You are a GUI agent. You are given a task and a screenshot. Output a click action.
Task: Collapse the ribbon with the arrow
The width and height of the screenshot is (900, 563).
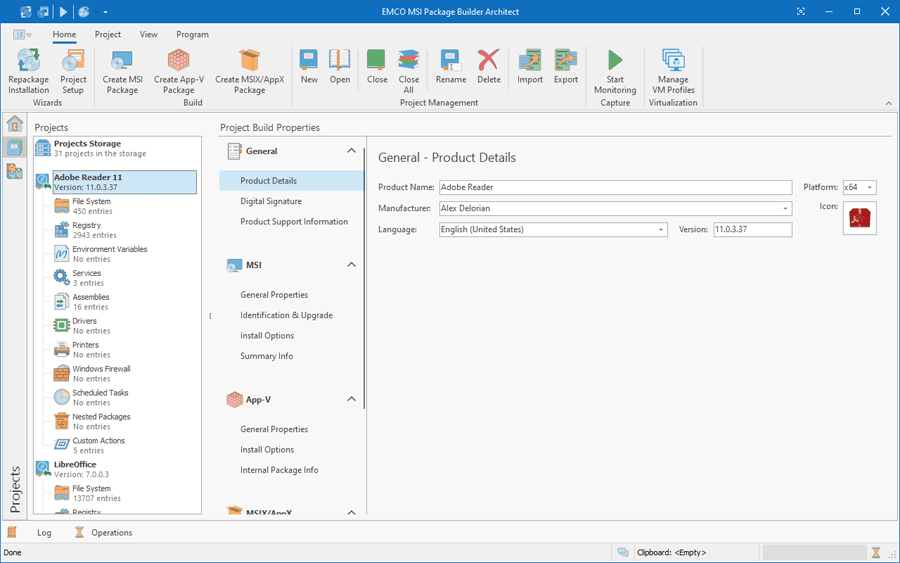point(888,103)
